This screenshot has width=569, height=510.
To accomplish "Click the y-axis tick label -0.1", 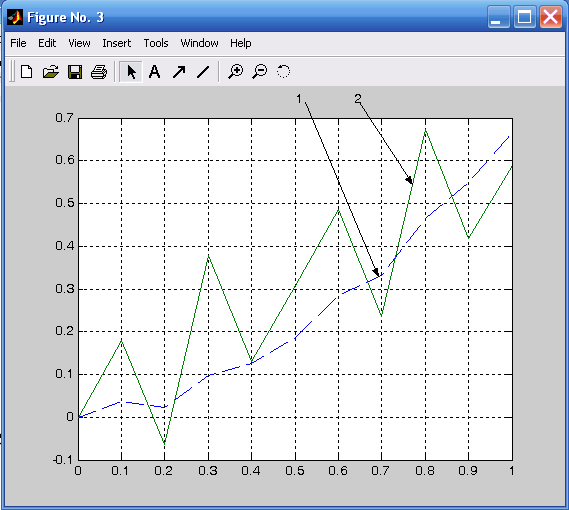I will [63, 460].
